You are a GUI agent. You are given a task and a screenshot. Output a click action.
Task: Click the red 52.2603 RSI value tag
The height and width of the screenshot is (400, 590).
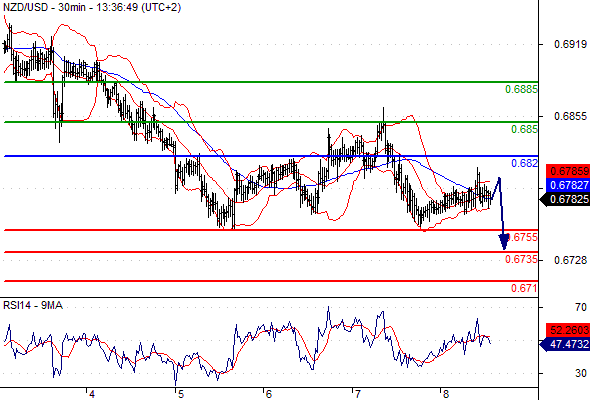pos(568,330)
